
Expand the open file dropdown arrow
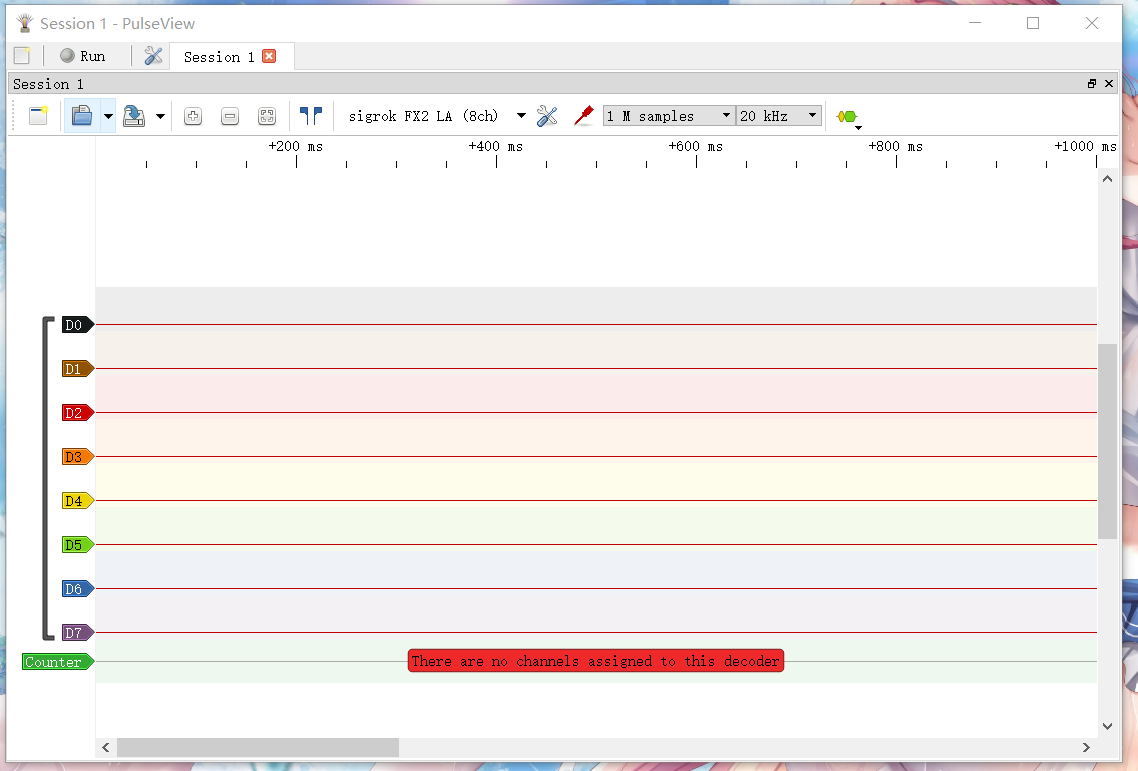[108, 116]
